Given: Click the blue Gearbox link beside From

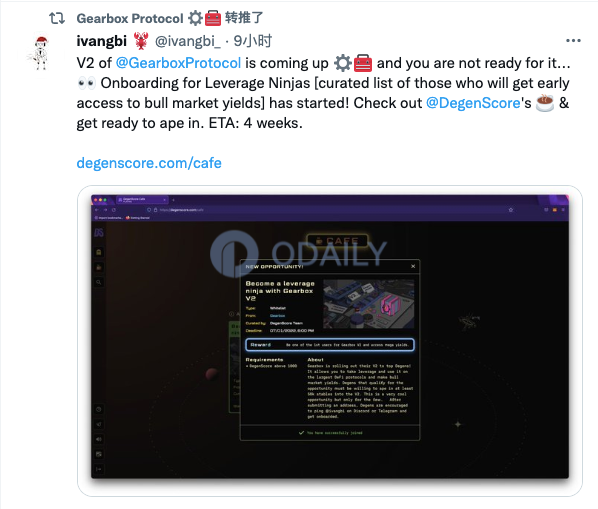Looking at the screenshot, I should point(277,316).
